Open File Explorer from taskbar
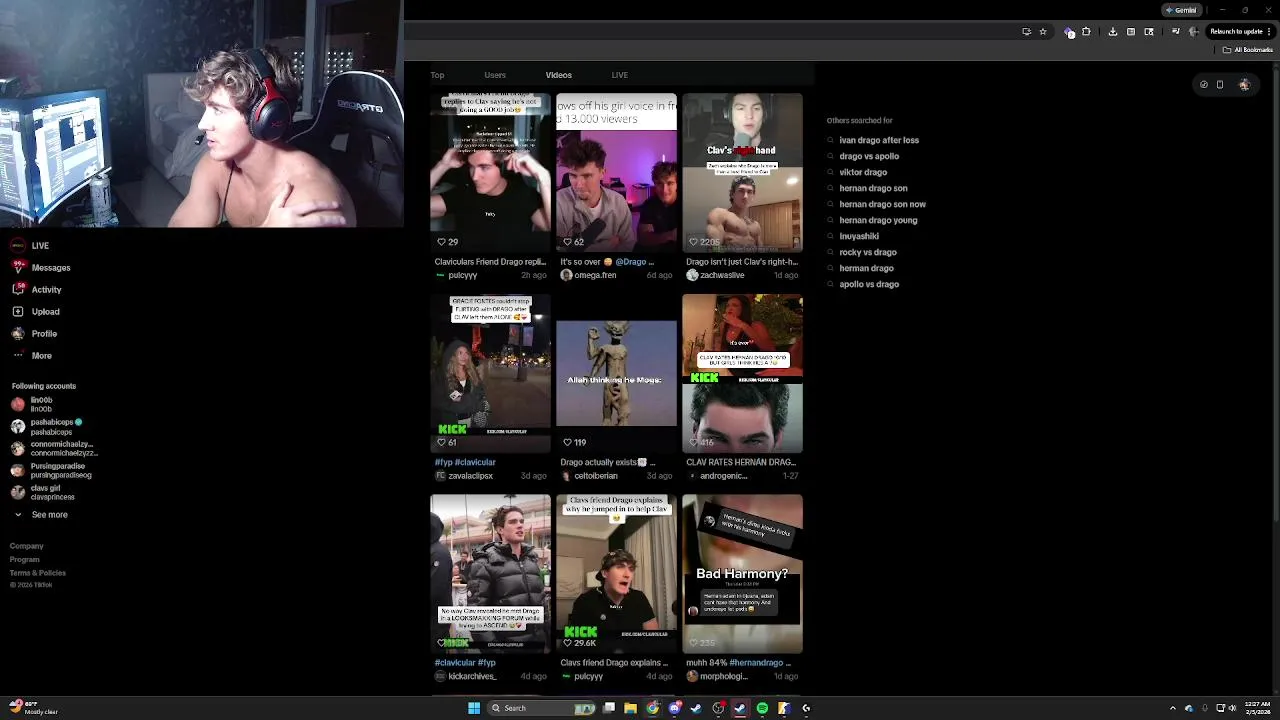This screenshot has width=1280, height=720. 630,708
